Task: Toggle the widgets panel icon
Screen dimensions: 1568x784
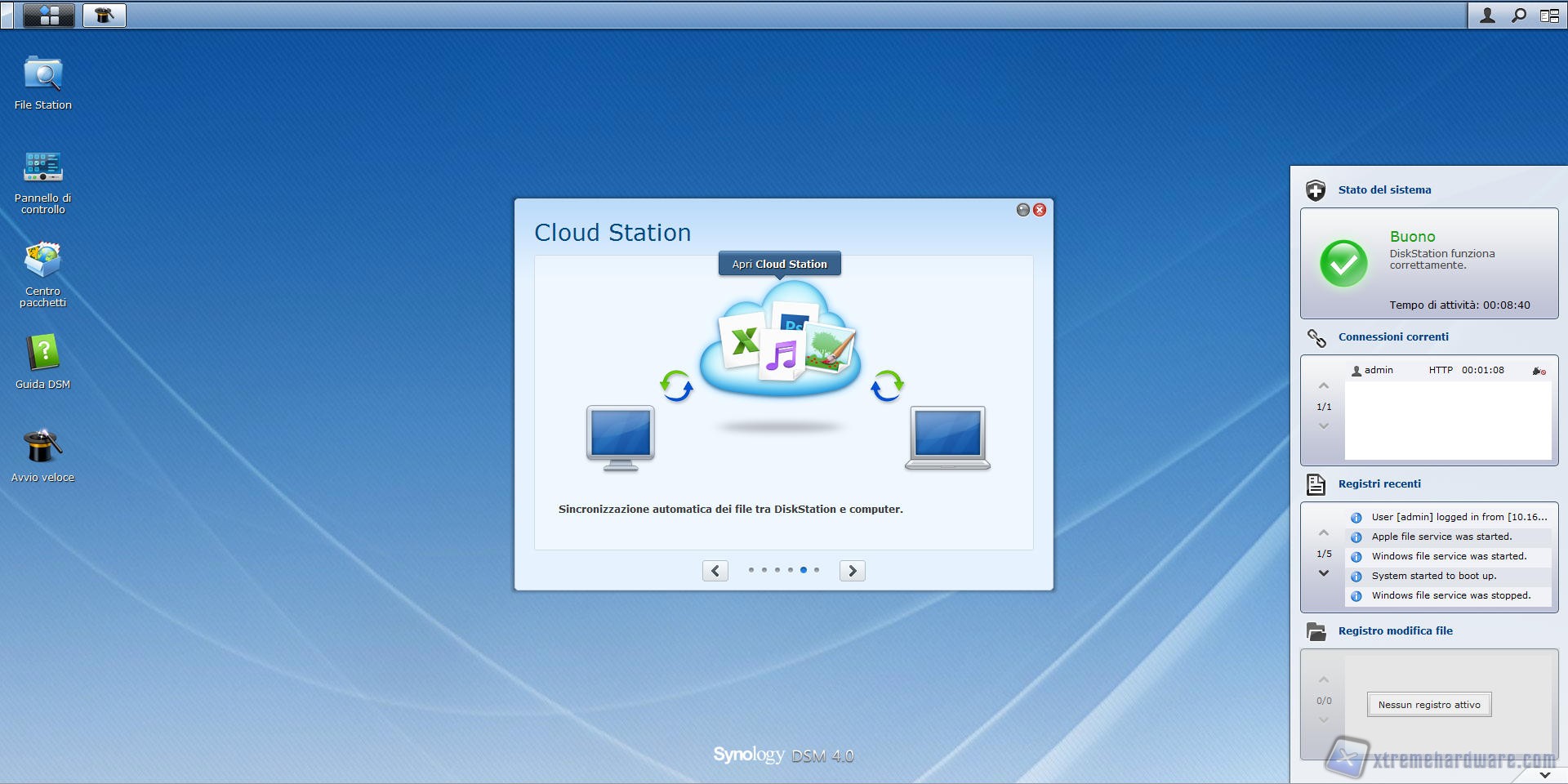Action: pos(1548,16)
